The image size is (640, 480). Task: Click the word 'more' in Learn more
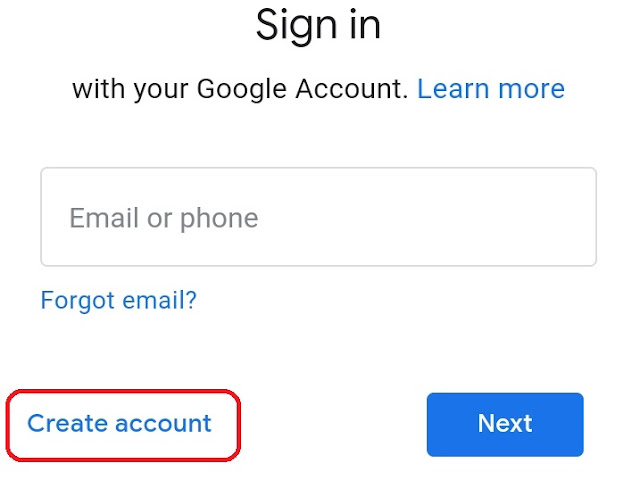click(x=531, y=89)
